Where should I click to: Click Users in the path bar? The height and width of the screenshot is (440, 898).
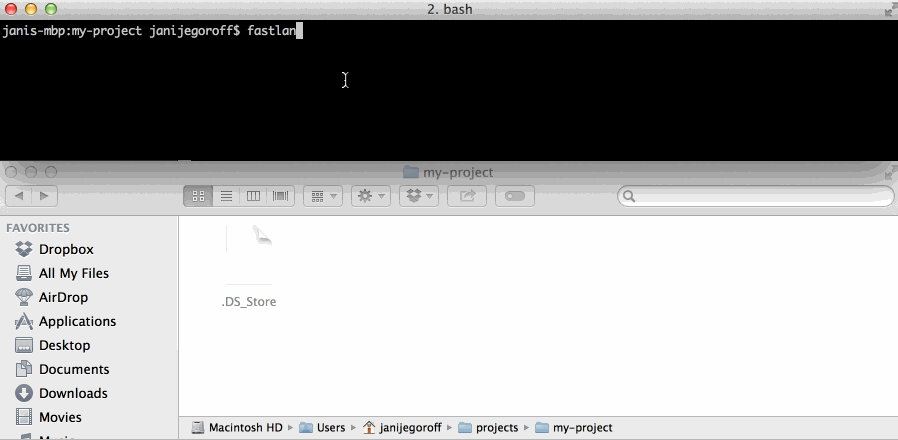tap(322, 428)
